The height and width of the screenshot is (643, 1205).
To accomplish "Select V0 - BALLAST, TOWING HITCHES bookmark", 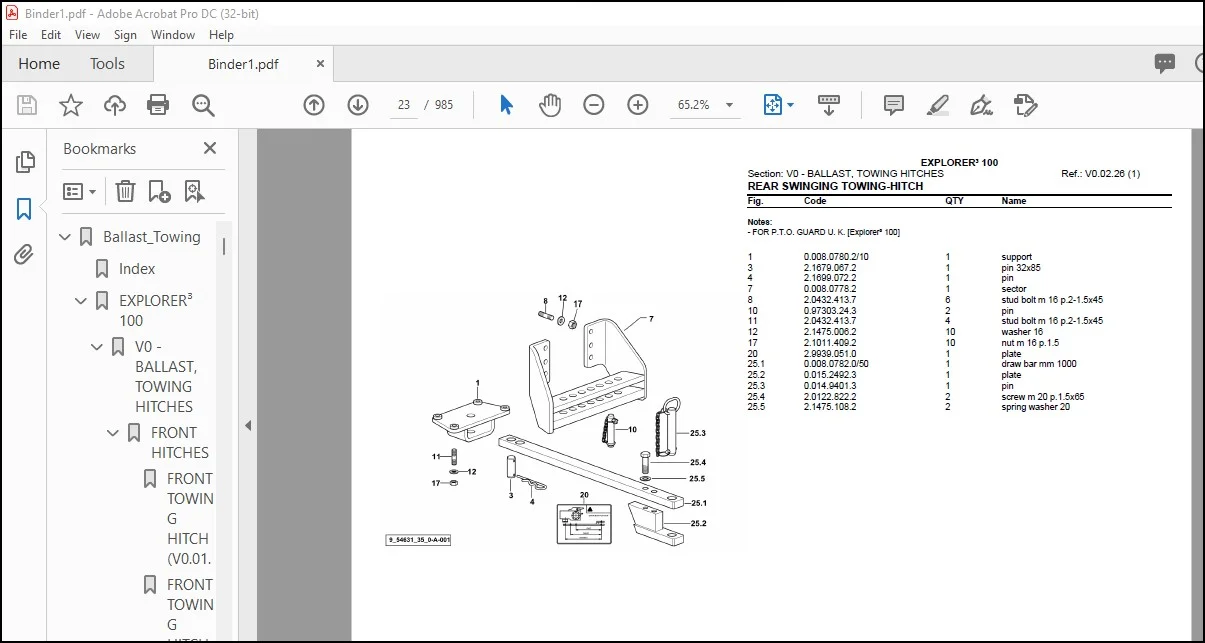I will [x=164, y=376].
